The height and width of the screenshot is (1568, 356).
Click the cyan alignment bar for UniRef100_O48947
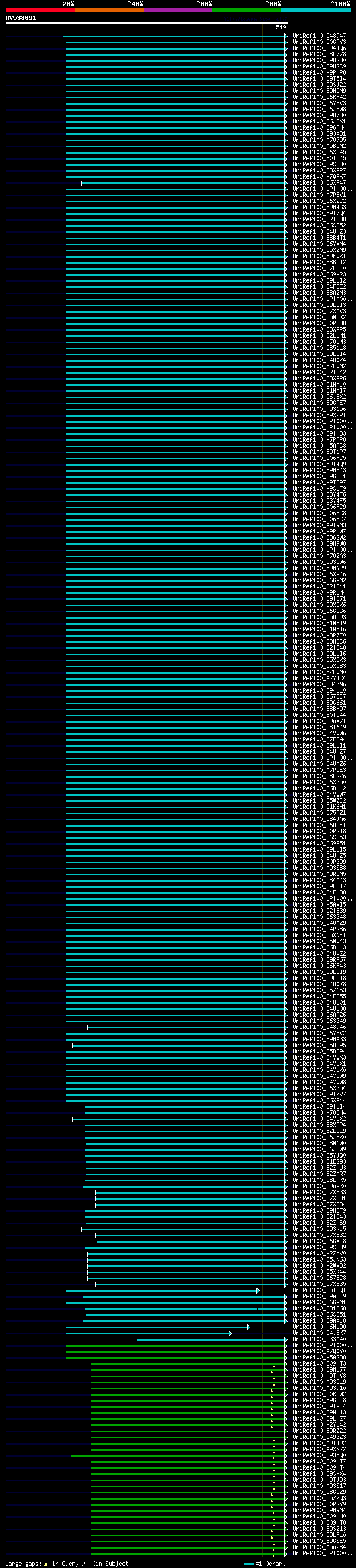(x=175, y=36)
